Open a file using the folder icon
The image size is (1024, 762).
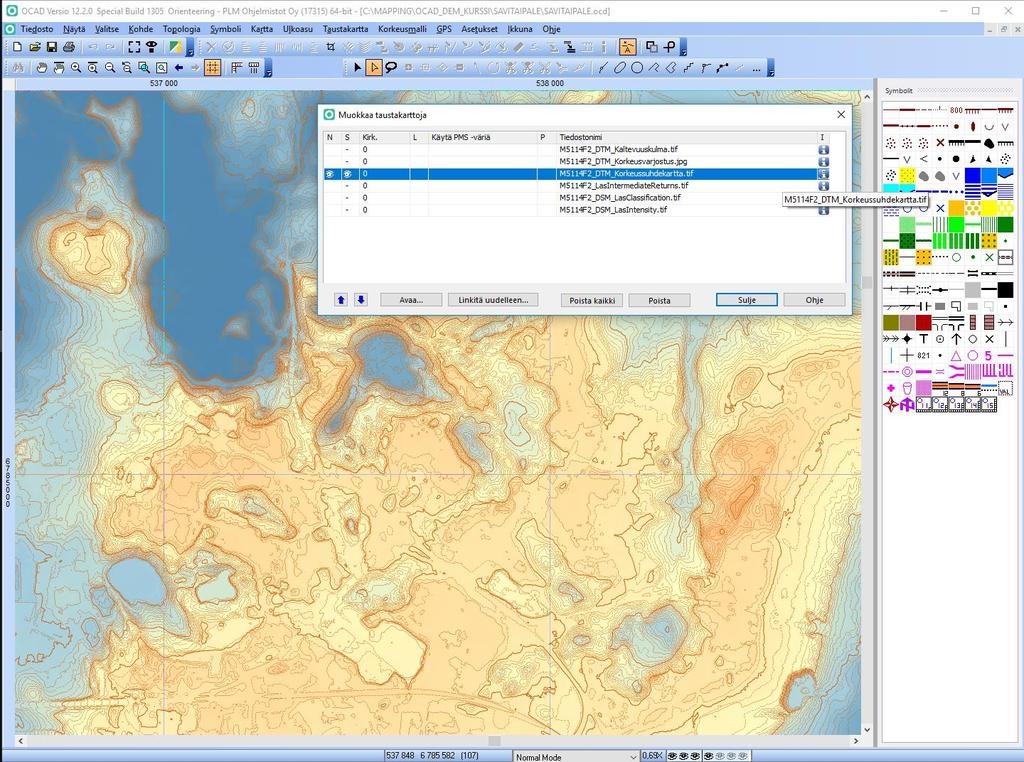click(x=35, y=47)
